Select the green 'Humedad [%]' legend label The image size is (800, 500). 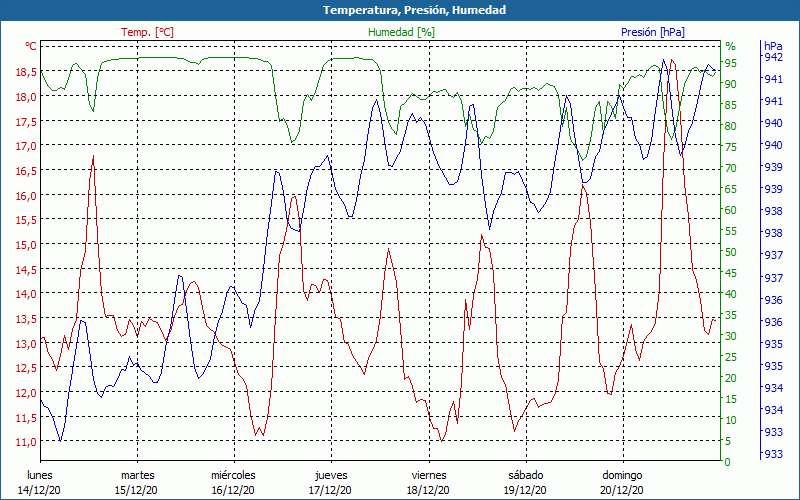(x=402, y=32)
